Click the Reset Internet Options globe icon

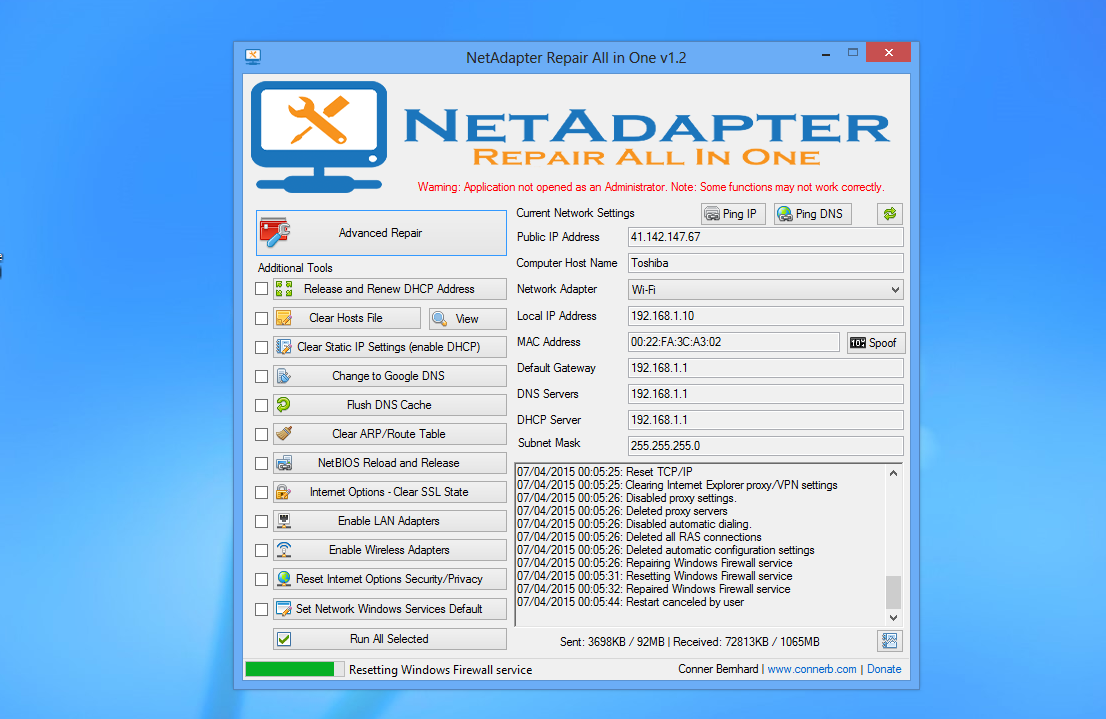(x=284, y=579)
